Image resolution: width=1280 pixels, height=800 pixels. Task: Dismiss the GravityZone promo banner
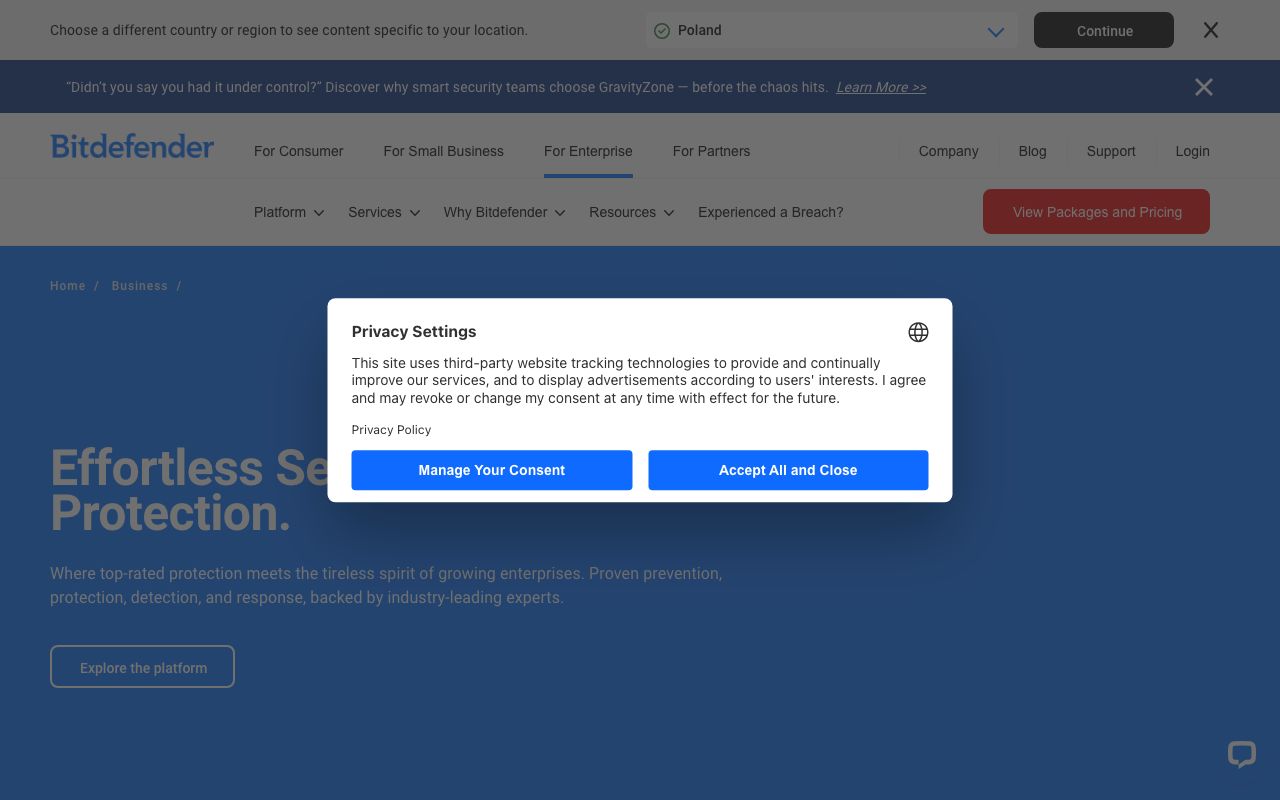tap(1204, 87)
